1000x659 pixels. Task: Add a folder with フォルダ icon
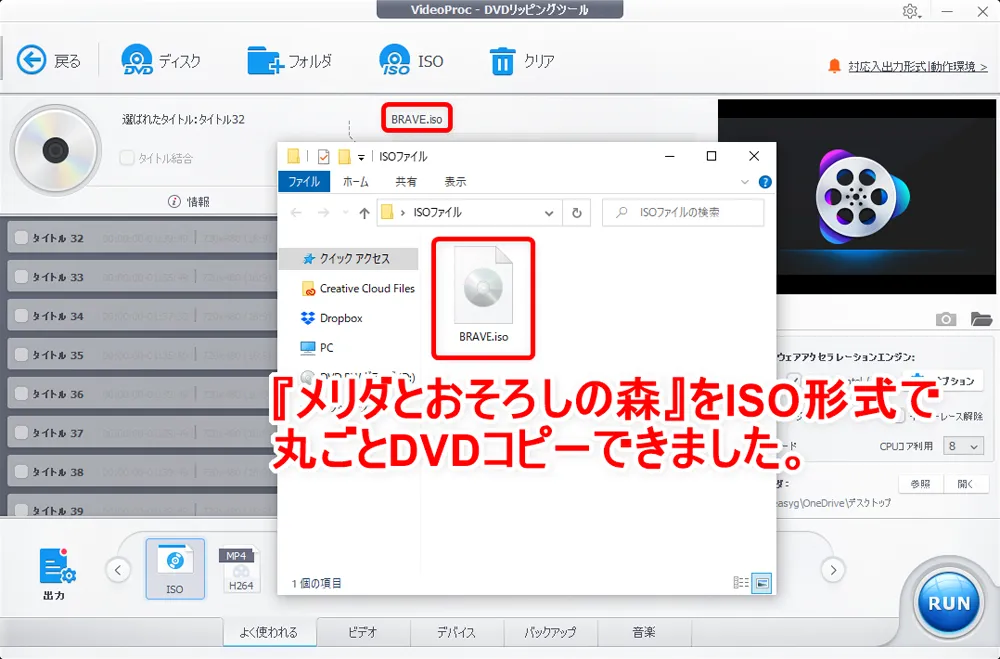click(x=290, y=61)
